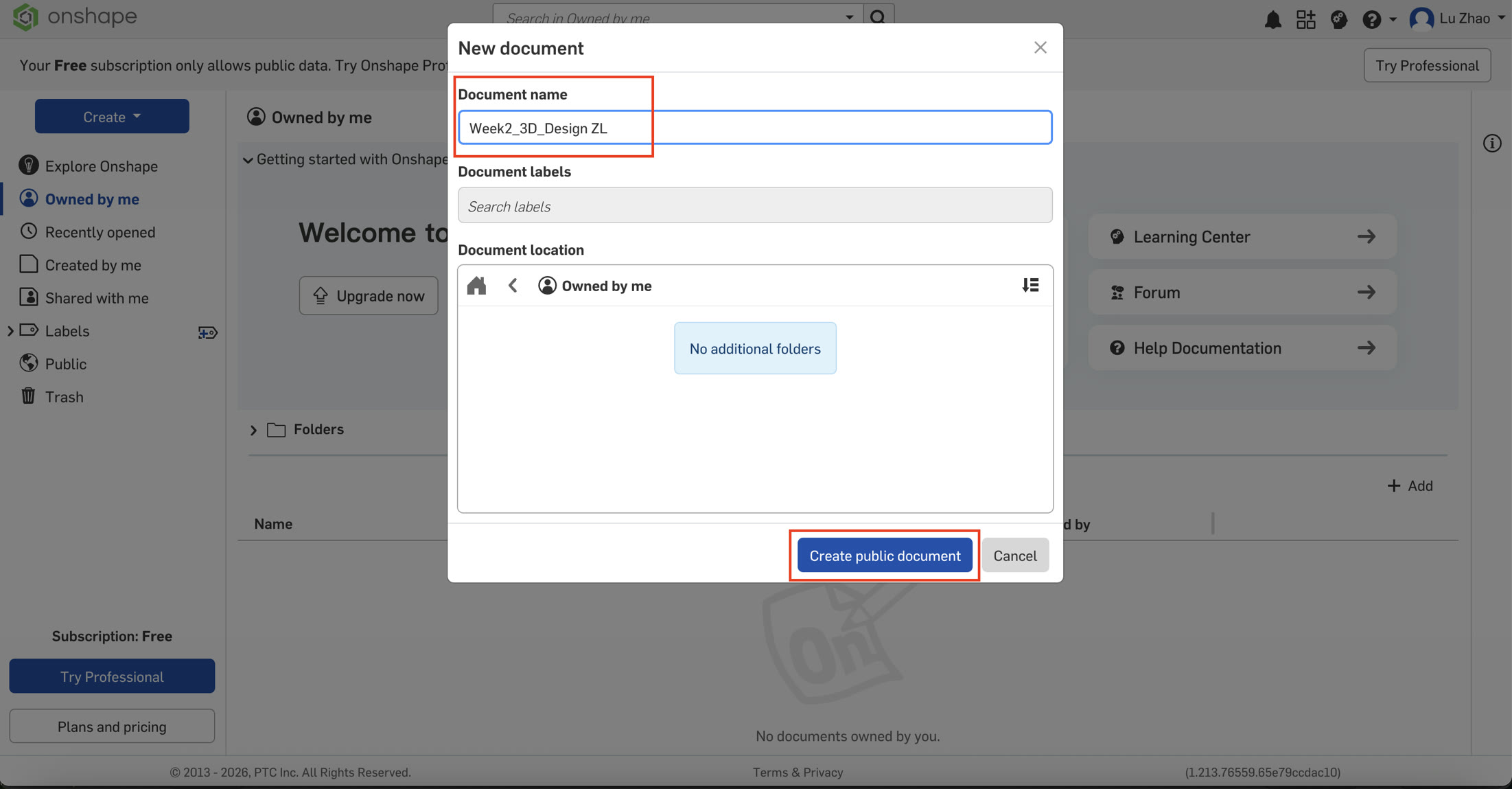Image resolution: width=1512 pixels, height=789 pixels.
Task: Expand the Folders section
Action: (x=253, y=430)
